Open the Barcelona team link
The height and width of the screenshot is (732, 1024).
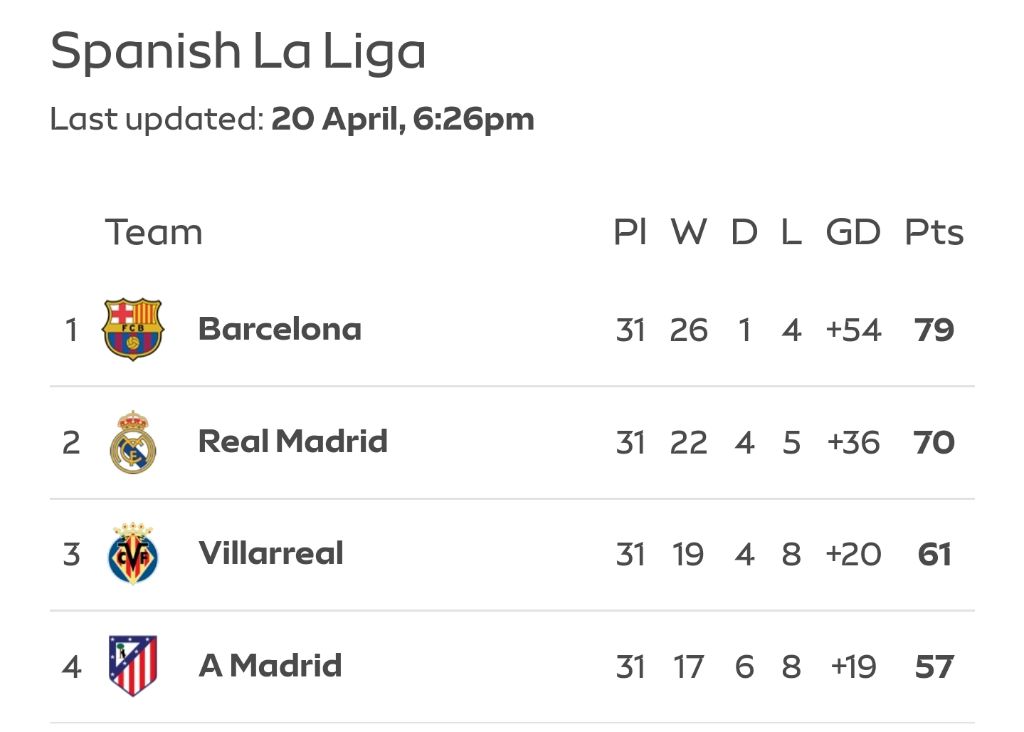coord(280,329)
